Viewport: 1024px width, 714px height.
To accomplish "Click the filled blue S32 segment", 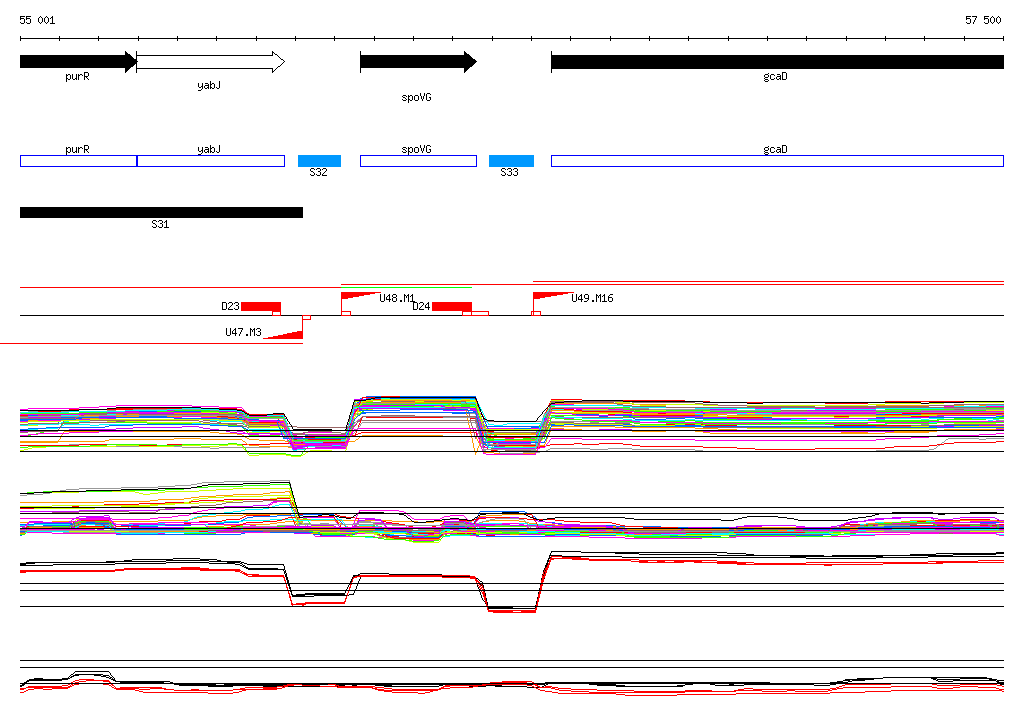I will pyautogui.click(x=319, y=161).
